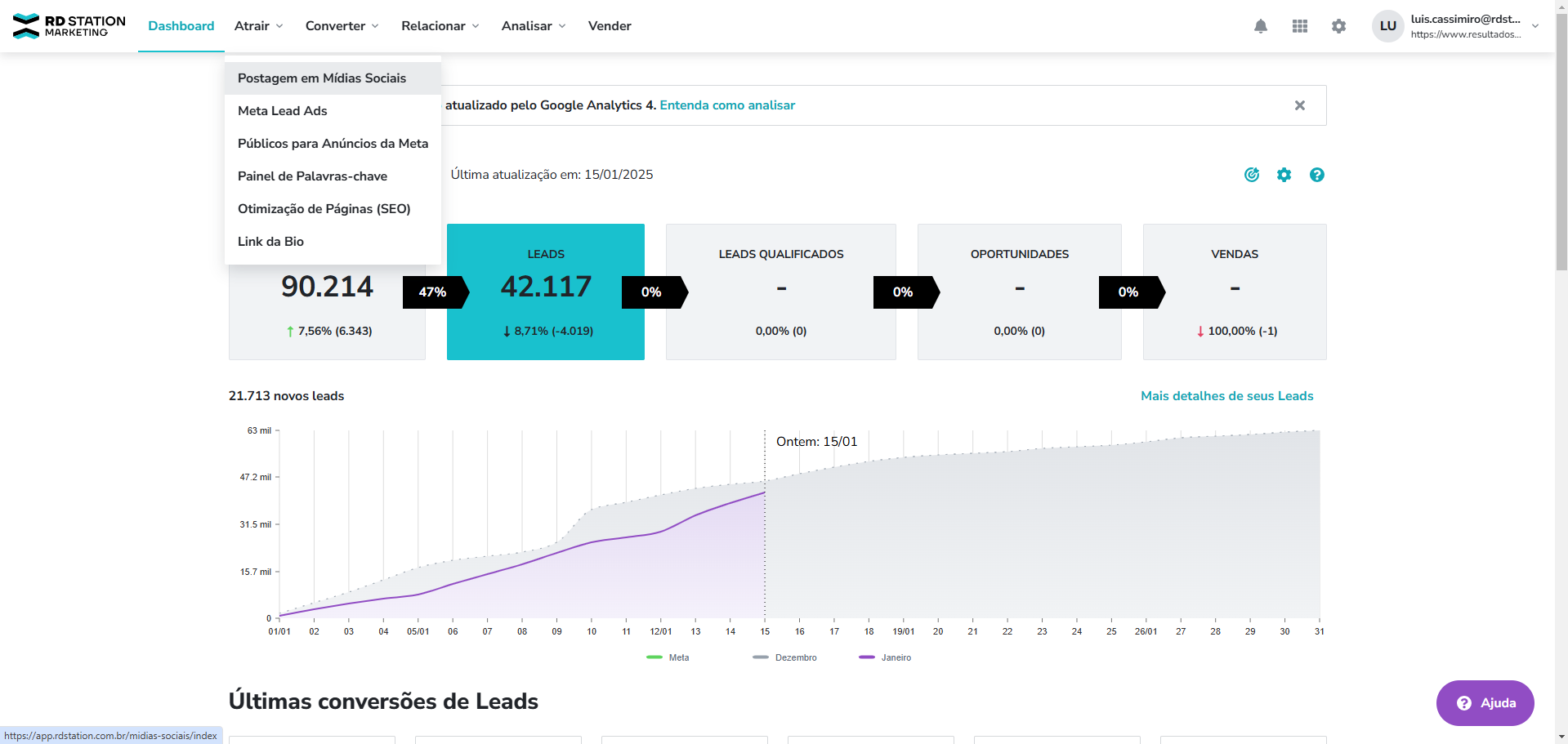Toggle the Meta series in chart legend

coord(668,657)
